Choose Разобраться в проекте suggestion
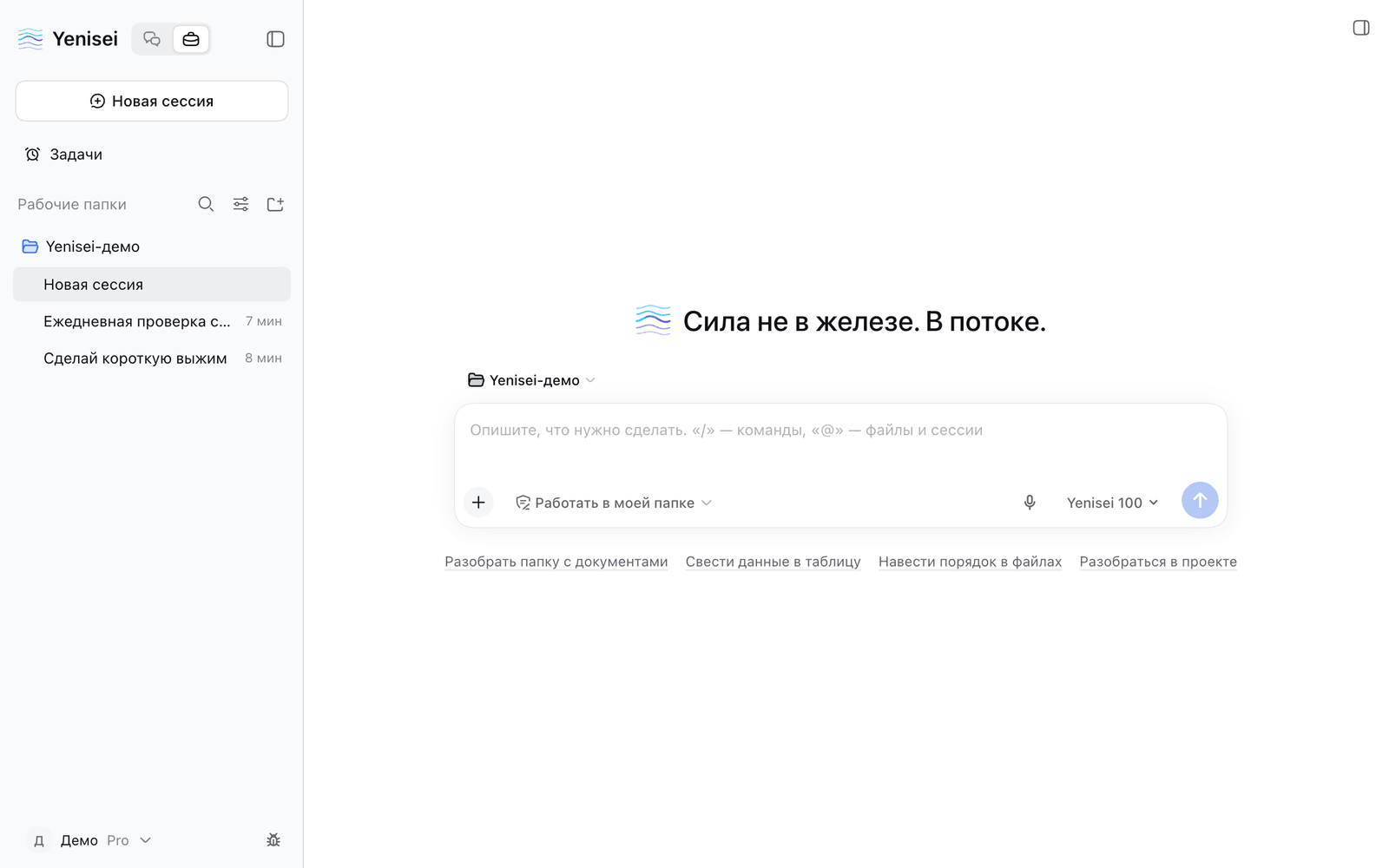Viewport: 1389px width, 868px height. pos(1158,562)
